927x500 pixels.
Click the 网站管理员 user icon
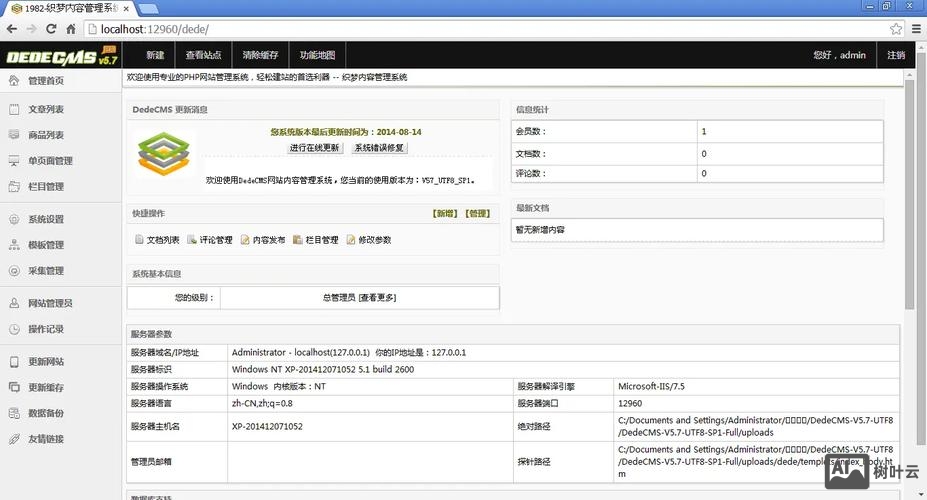[x=14, y=303]
